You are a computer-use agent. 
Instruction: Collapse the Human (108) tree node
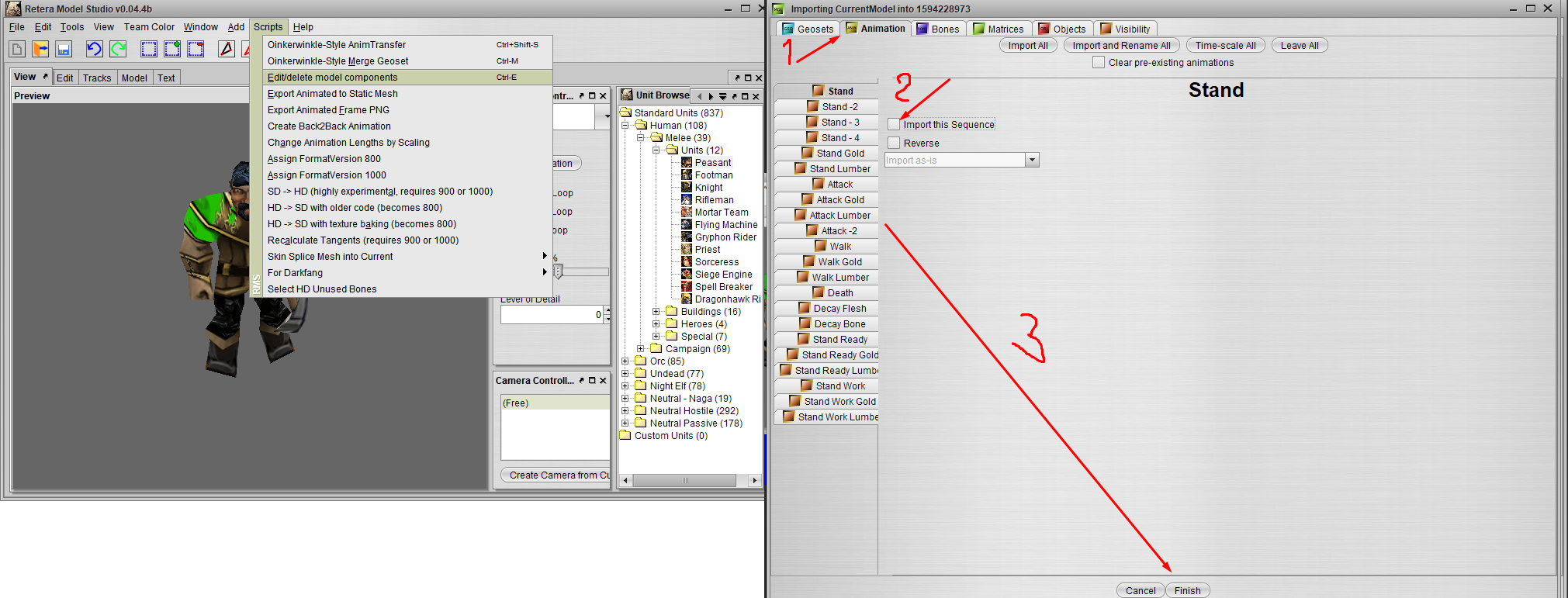[625, 126]
